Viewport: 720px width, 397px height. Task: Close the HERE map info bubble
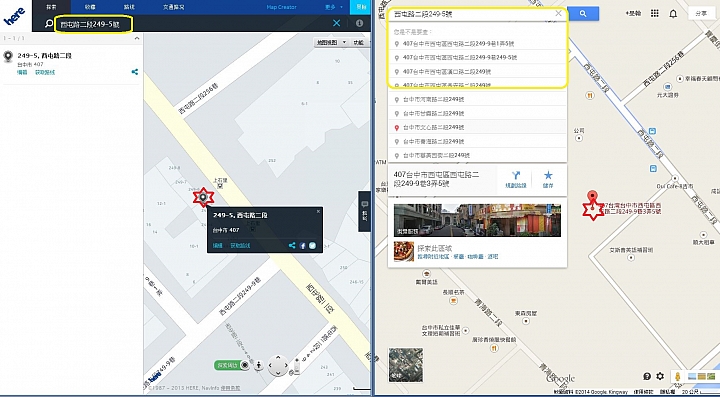tap(318, 212)
